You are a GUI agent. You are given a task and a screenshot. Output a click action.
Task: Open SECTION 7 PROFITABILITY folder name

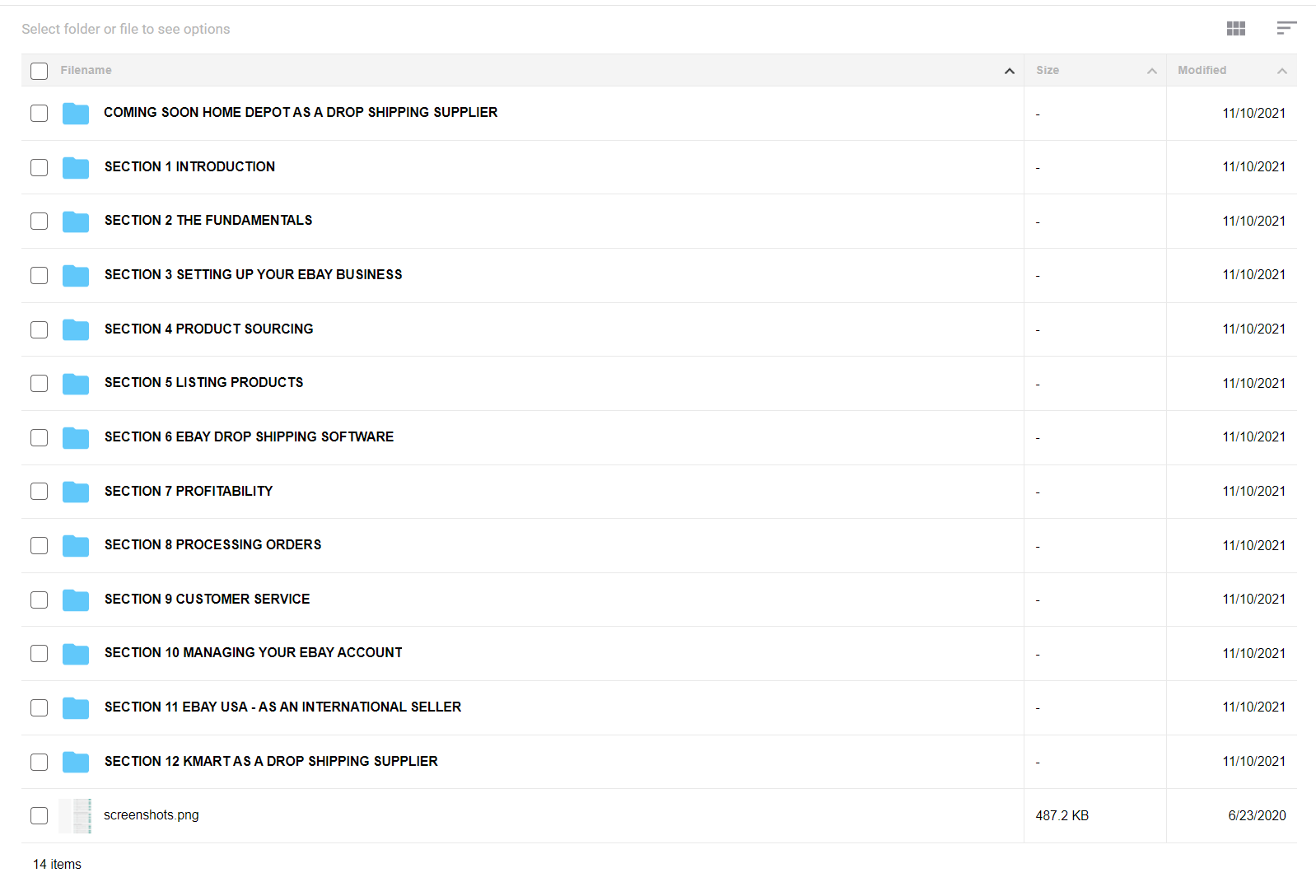click(x=189, y=491)
